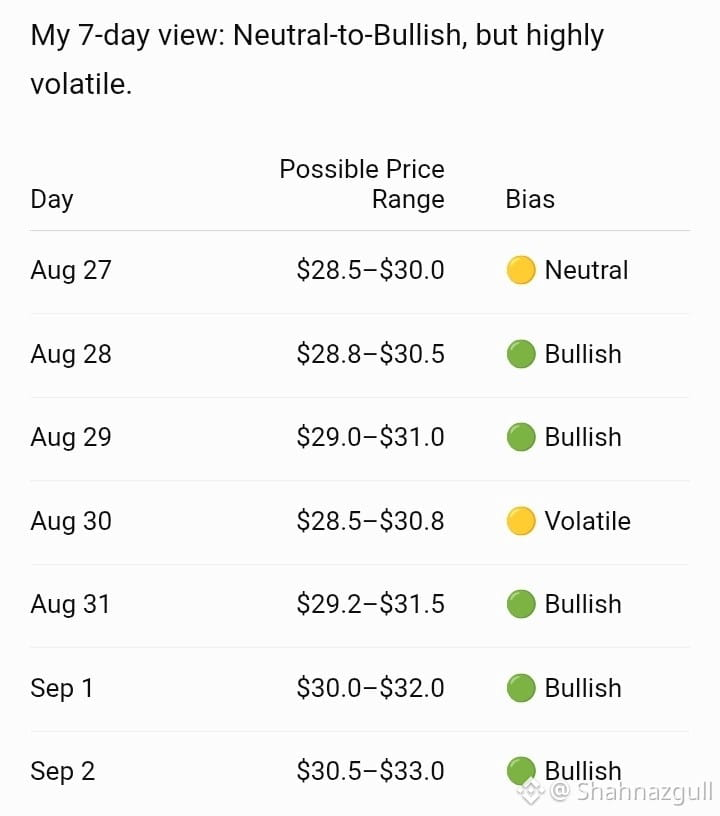
Task: Open the @Shahnazgull watermark handle
Action: coord(631,793)
